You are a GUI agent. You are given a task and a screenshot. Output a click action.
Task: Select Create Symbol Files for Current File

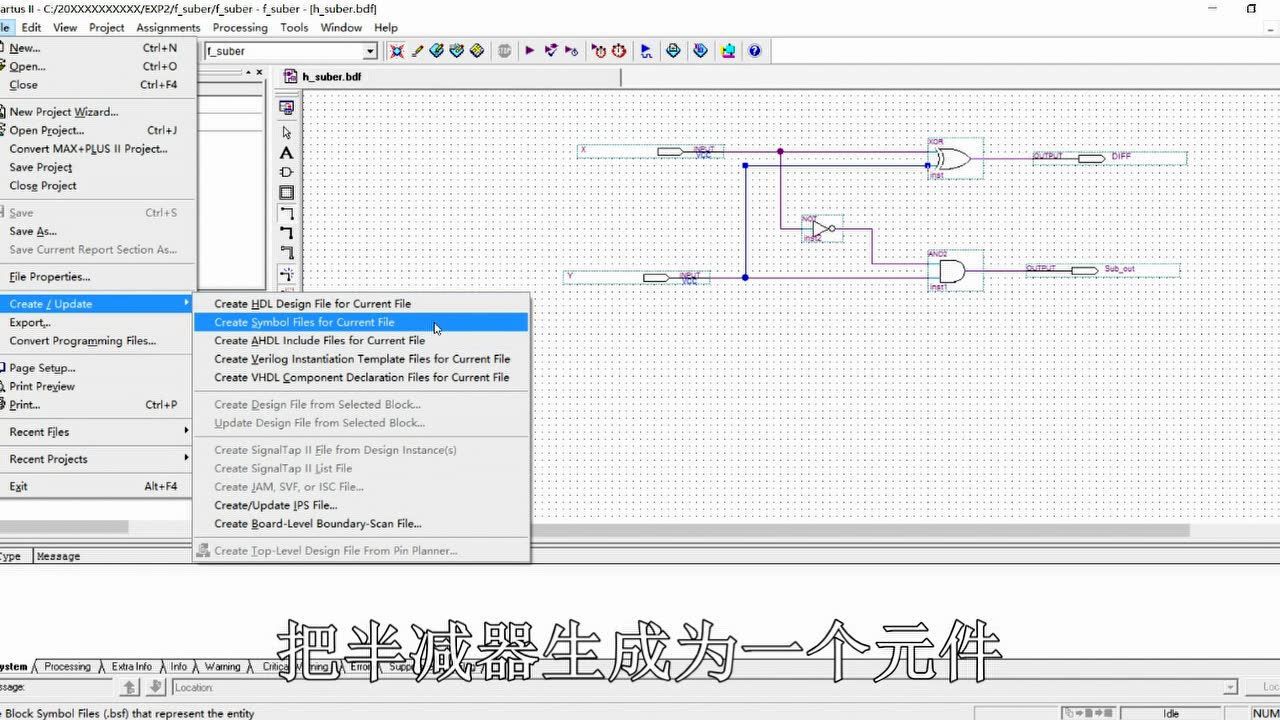pyautogui.click(x=304, y=322)
